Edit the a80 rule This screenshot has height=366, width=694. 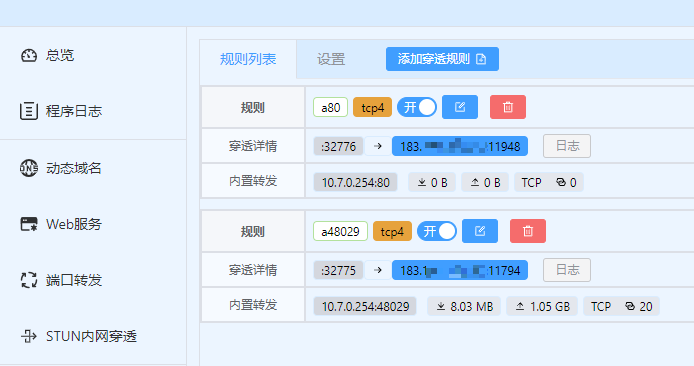tap(460, 107)
